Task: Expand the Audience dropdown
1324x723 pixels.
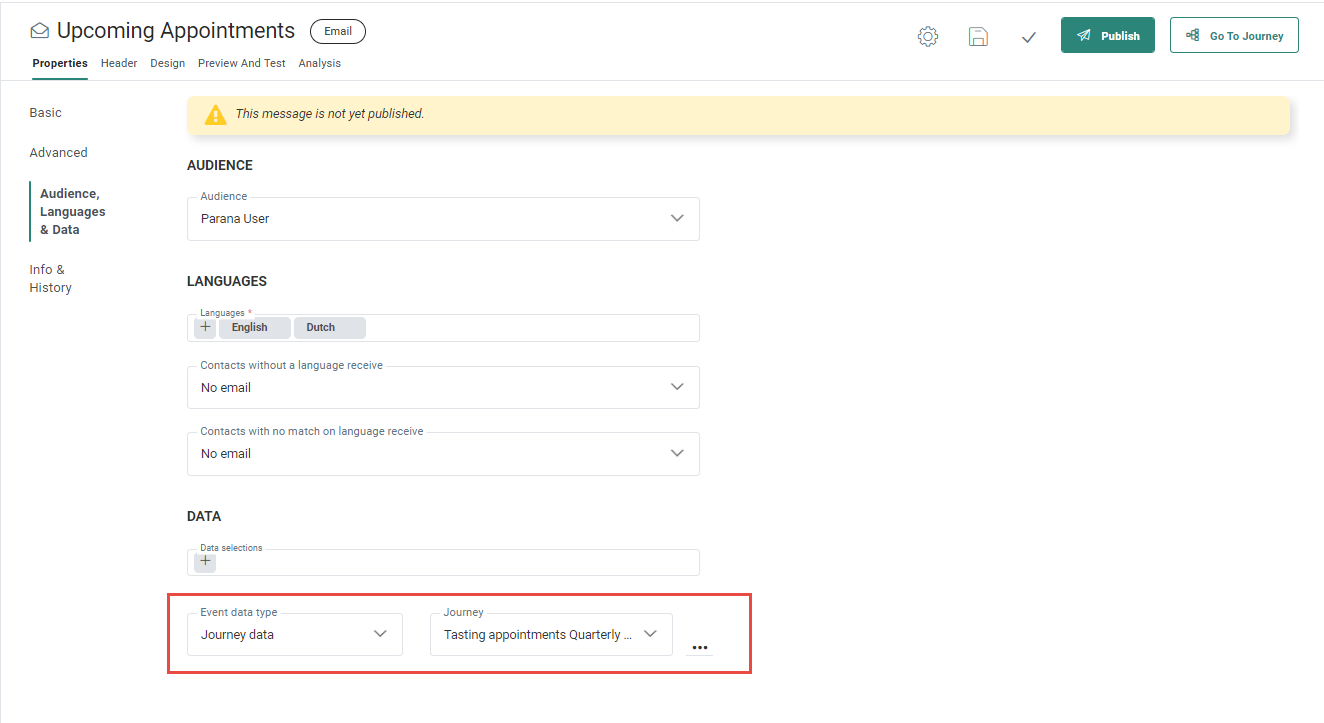Action: coord(677,218)
